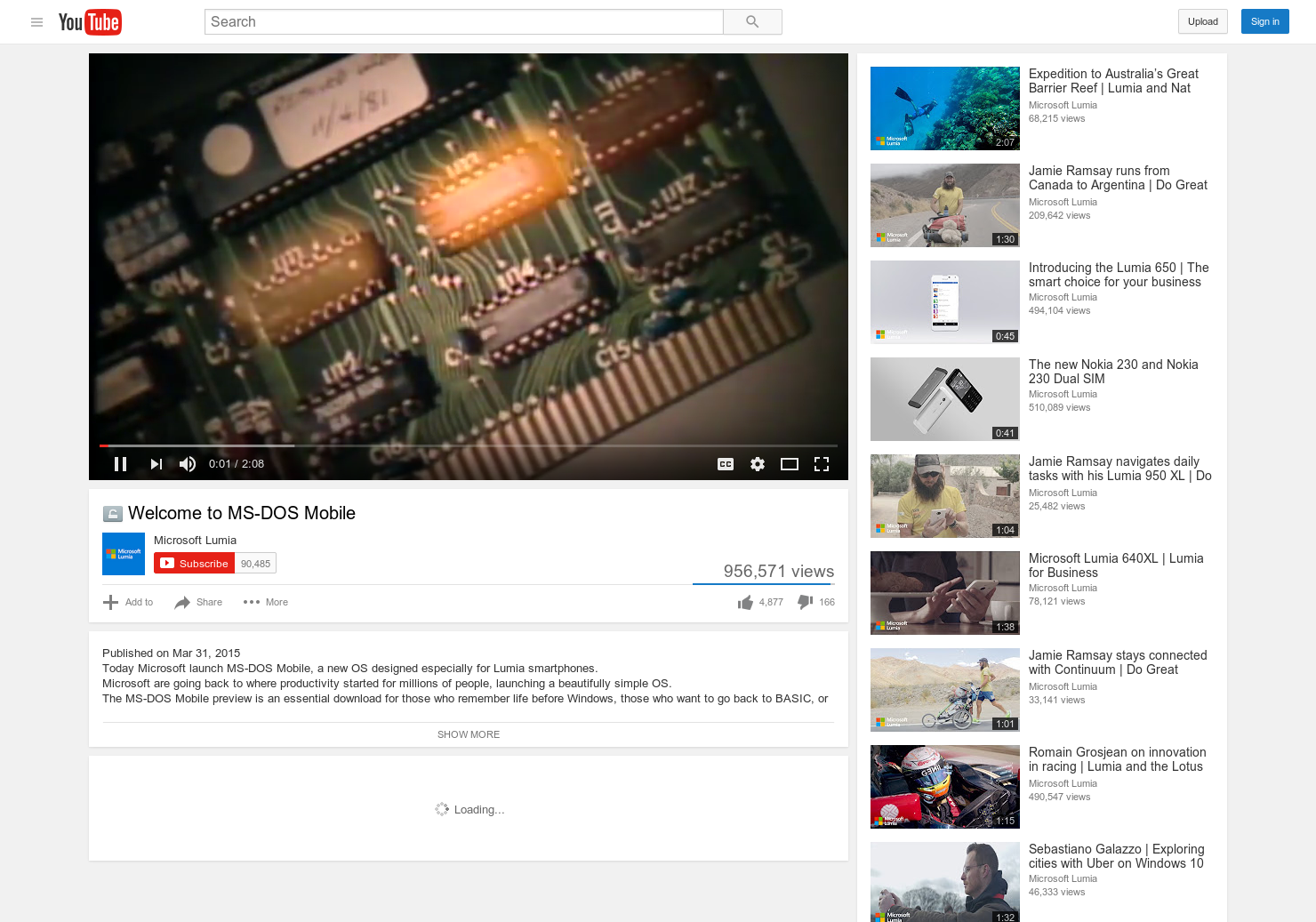Open 'Jamie Ramsay navigates daily tasks' title
Image resolution: width=1316 pixels, height=922 pixels.
1120,469
